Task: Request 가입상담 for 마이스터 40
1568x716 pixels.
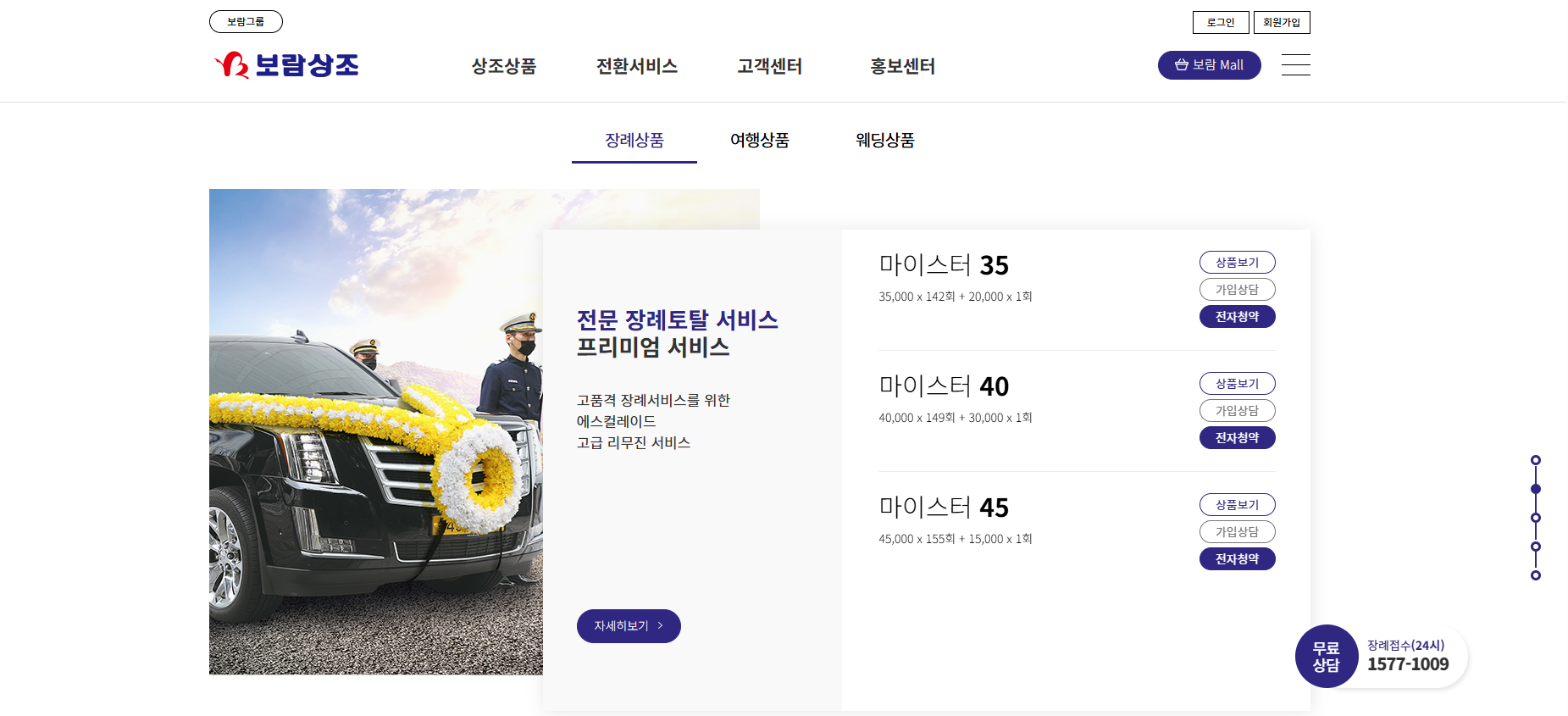Action: (x=1238, y=411)
